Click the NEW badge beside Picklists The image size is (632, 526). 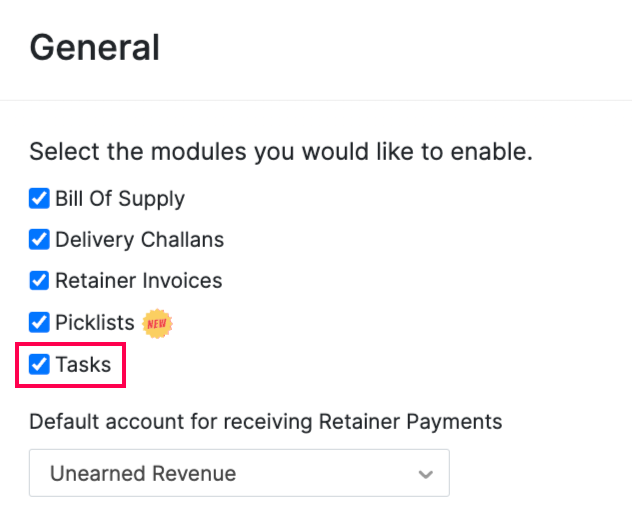[158, 323]
